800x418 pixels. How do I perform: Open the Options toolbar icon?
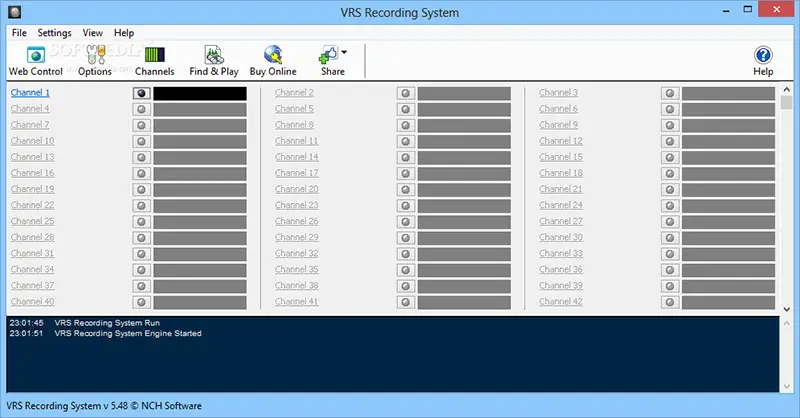tap(95, 55)
